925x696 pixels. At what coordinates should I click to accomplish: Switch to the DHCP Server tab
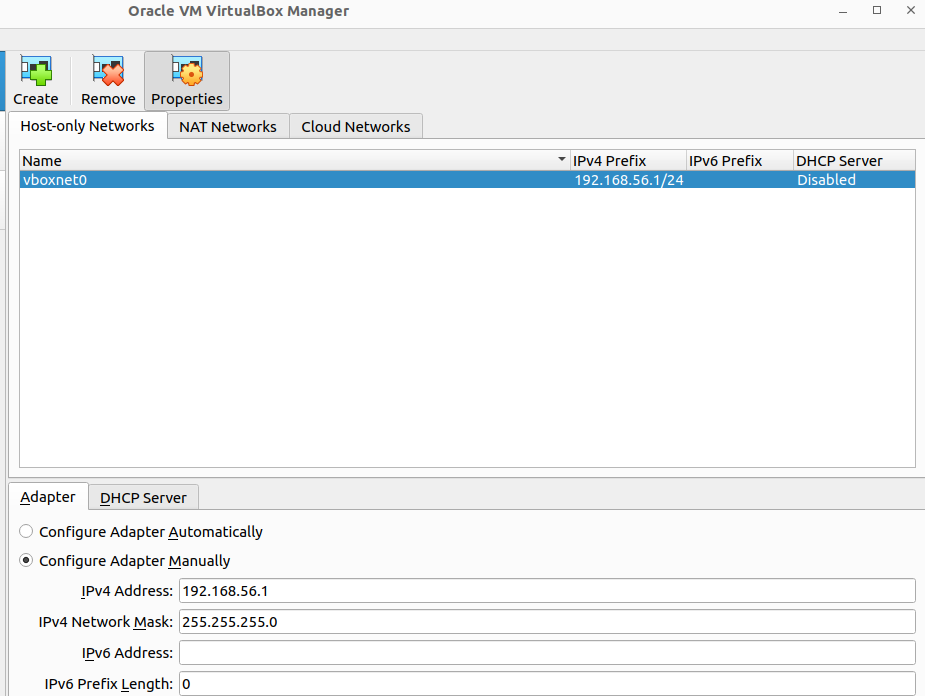143,498
